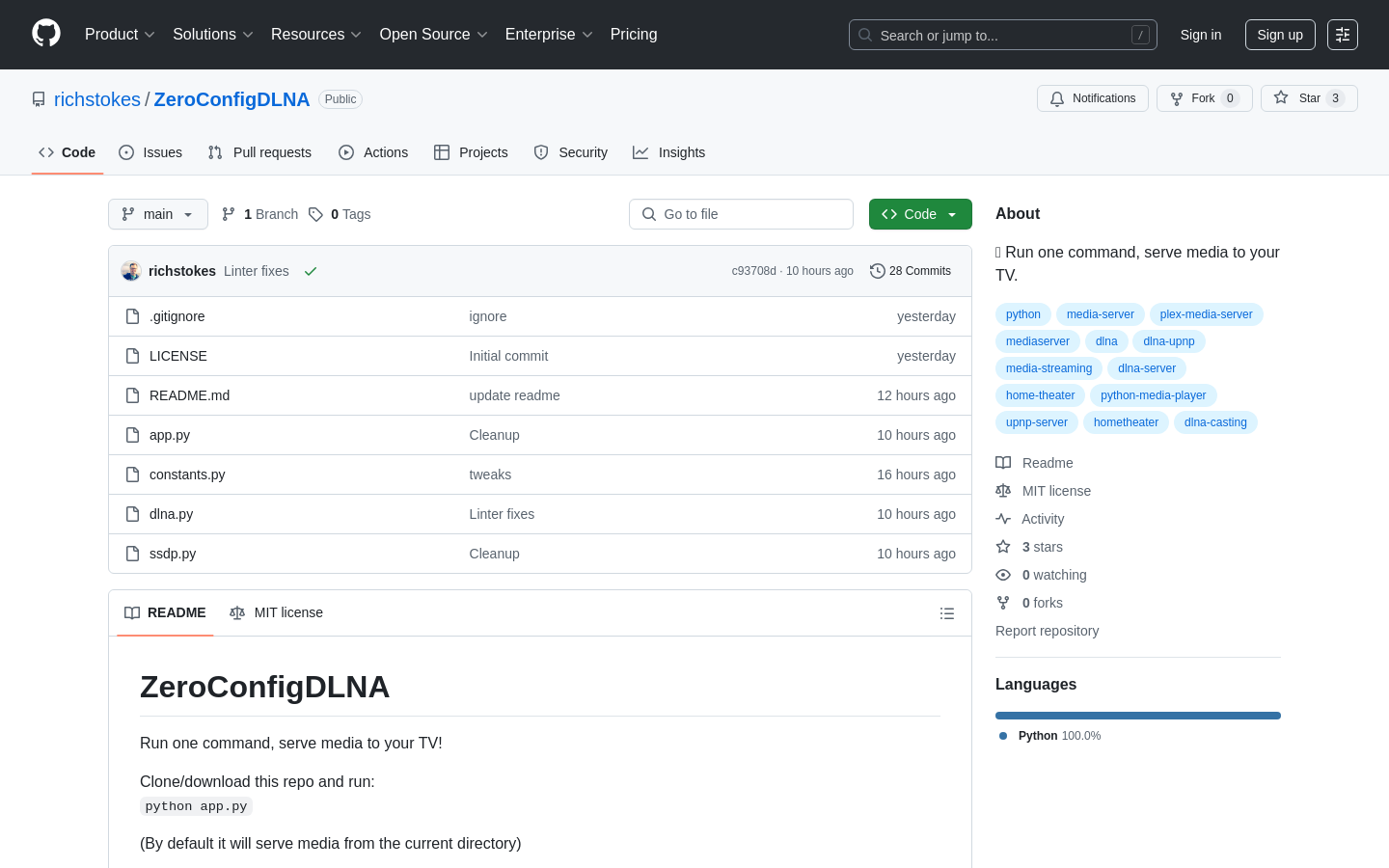The width and height of the screenshot is (1389, 868).
Task: Expand the Open Source menu
Action: point(434,35)
